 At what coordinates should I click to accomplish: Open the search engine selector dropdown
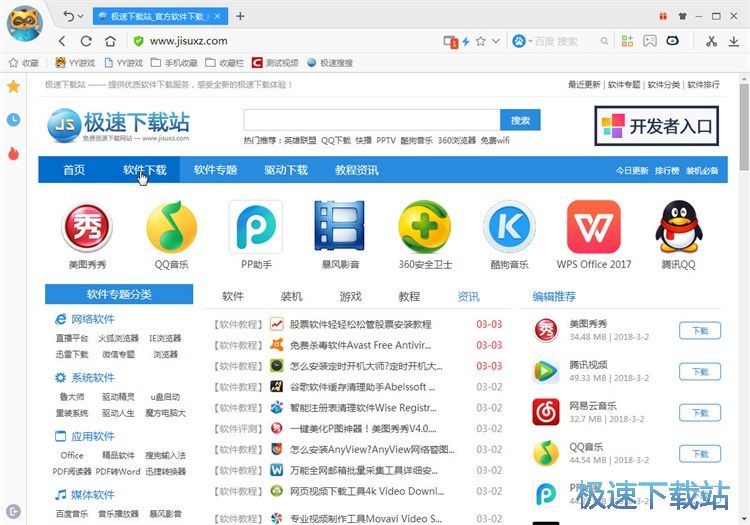click(x=522, y=41)
